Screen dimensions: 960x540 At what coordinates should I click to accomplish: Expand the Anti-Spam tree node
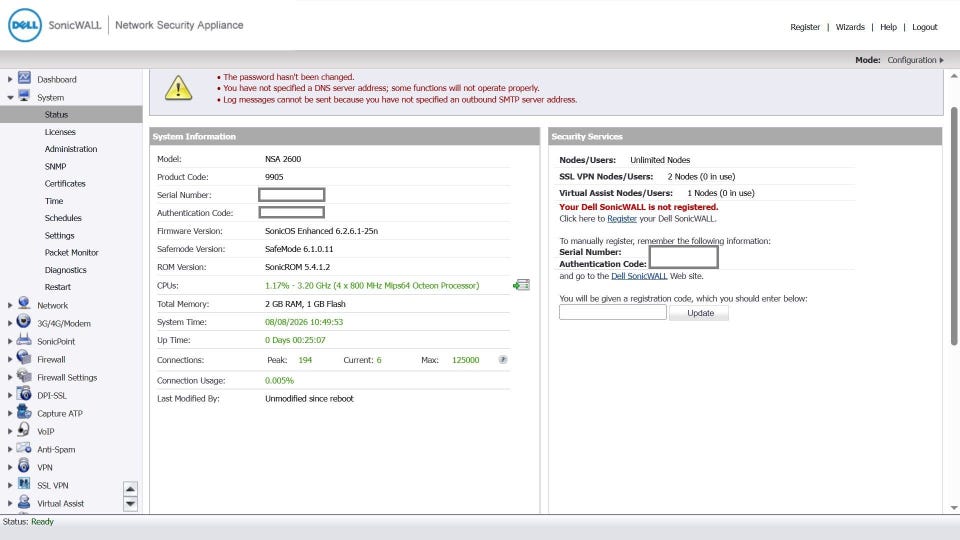point(10,449)
